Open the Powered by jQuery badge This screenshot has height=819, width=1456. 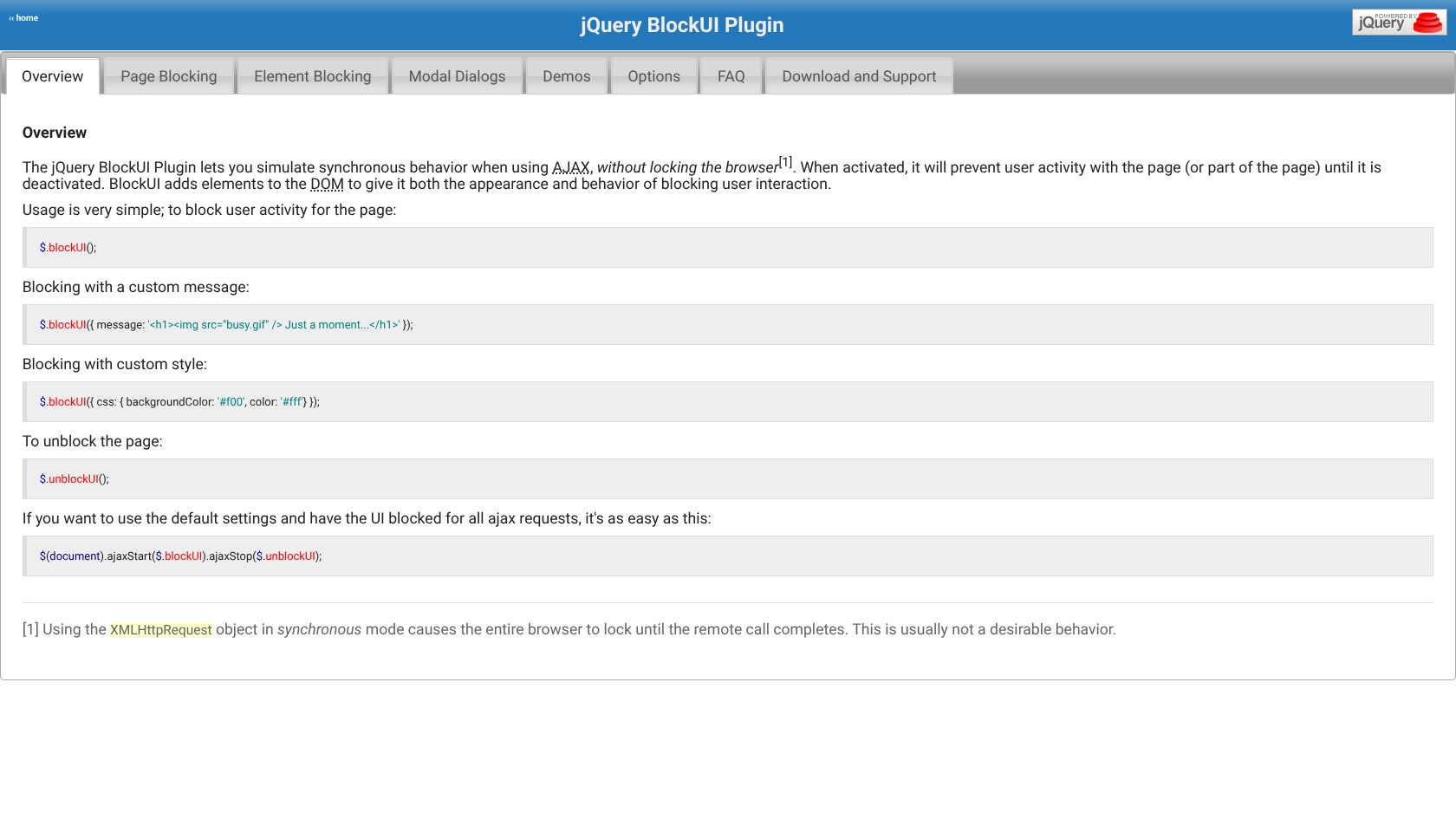(1399, 23)
